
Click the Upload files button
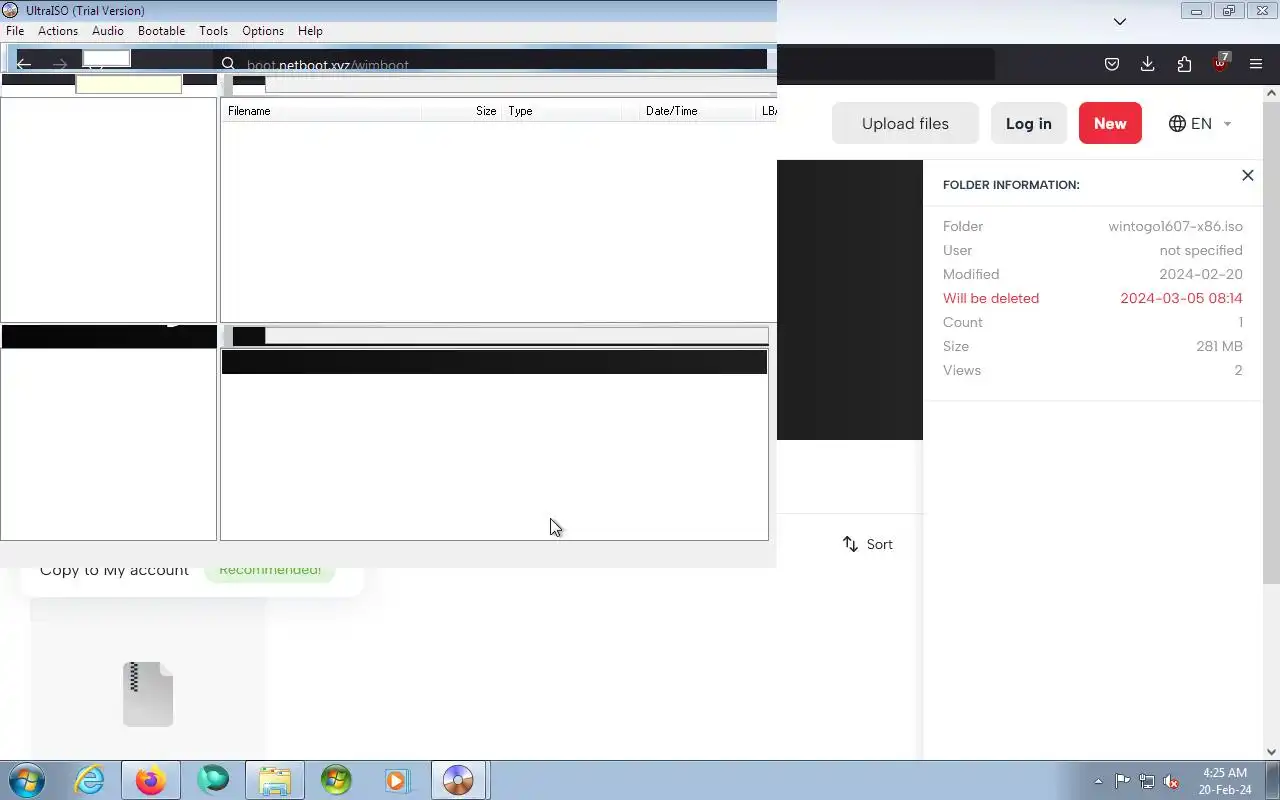pos(905,123)
